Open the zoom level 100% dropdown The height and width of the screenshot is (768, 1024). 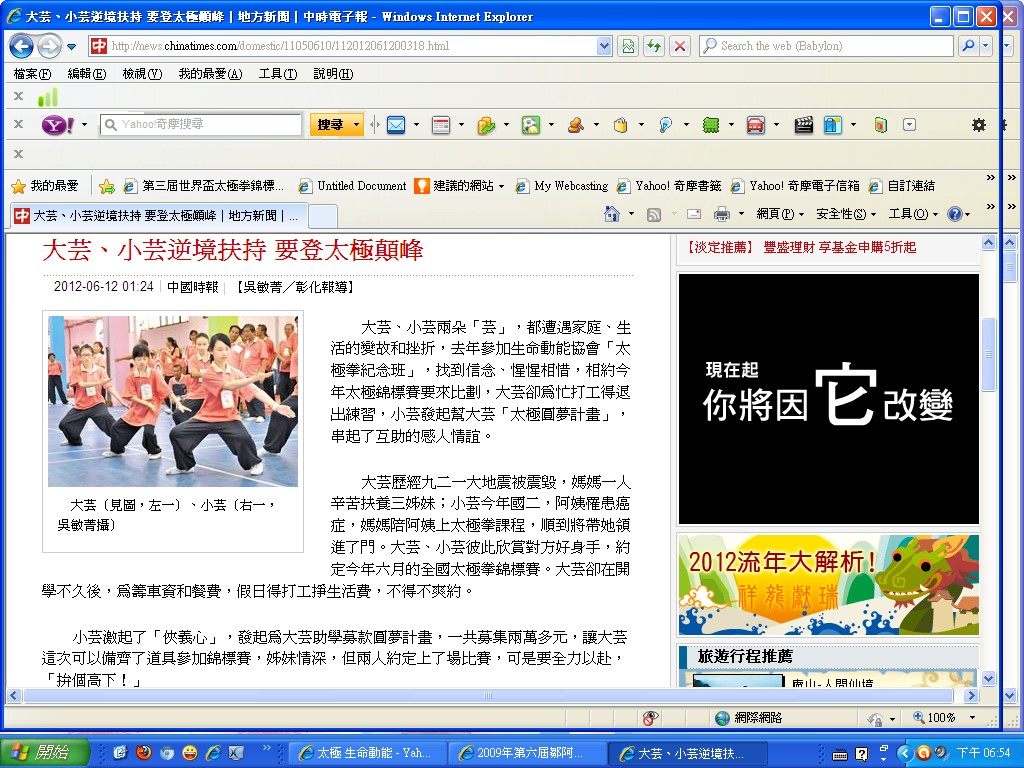[x=971, y=718]
